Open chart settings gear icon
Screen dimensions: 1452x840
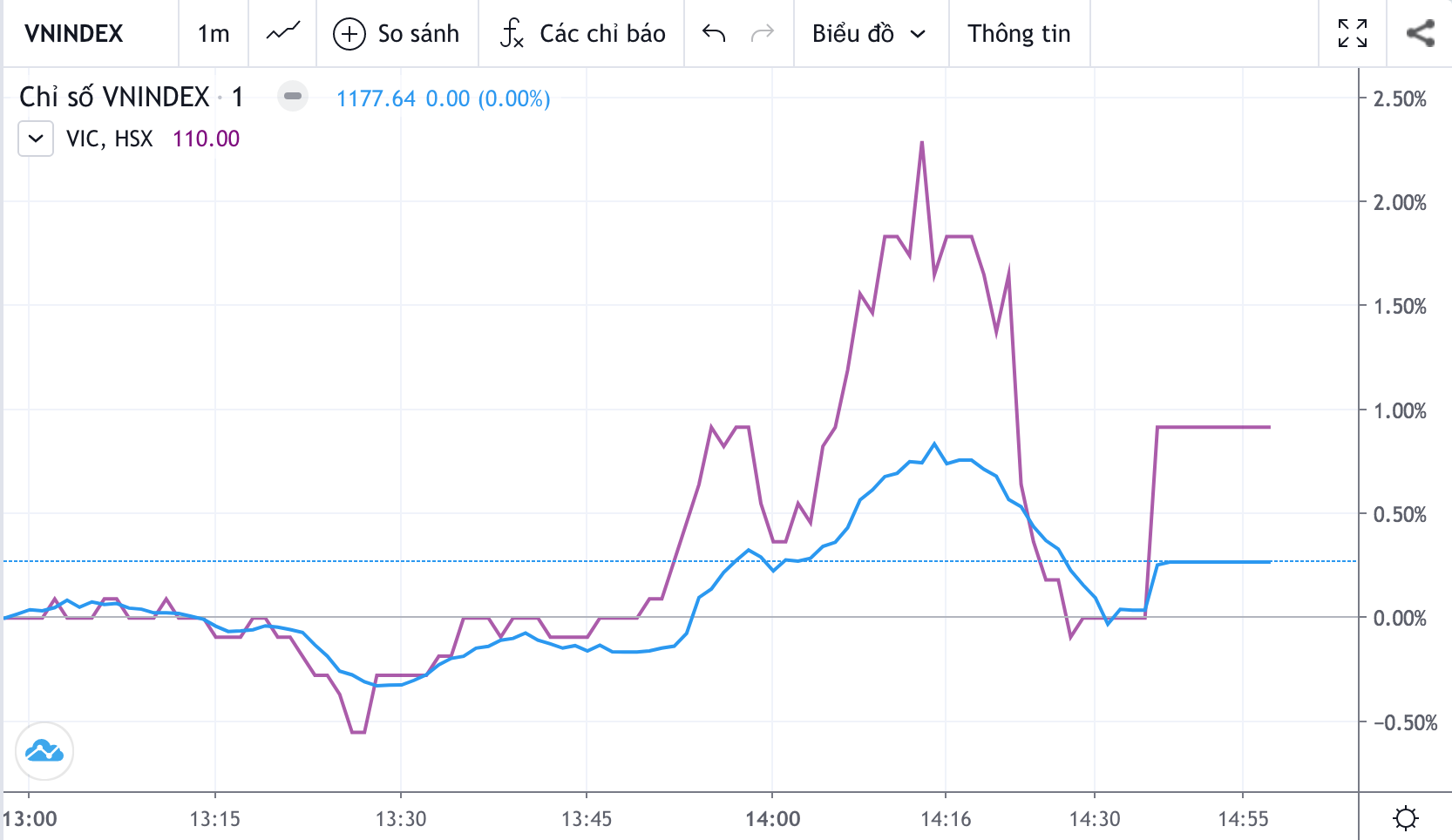tap(1405, 818)
